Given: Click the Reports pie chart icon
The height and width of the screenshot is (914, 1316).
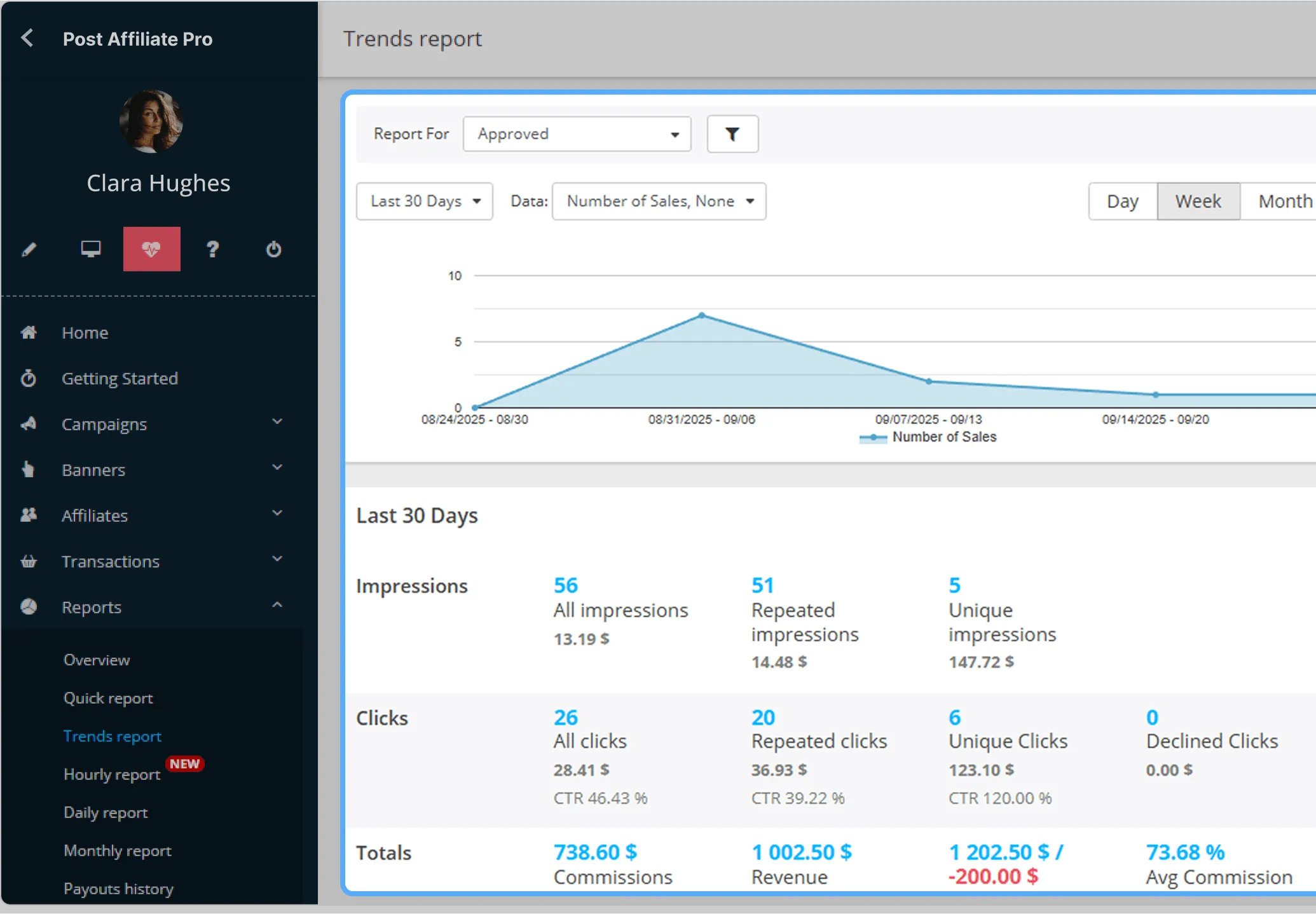Looking at the screenshot, I should (x=29, y=607).
